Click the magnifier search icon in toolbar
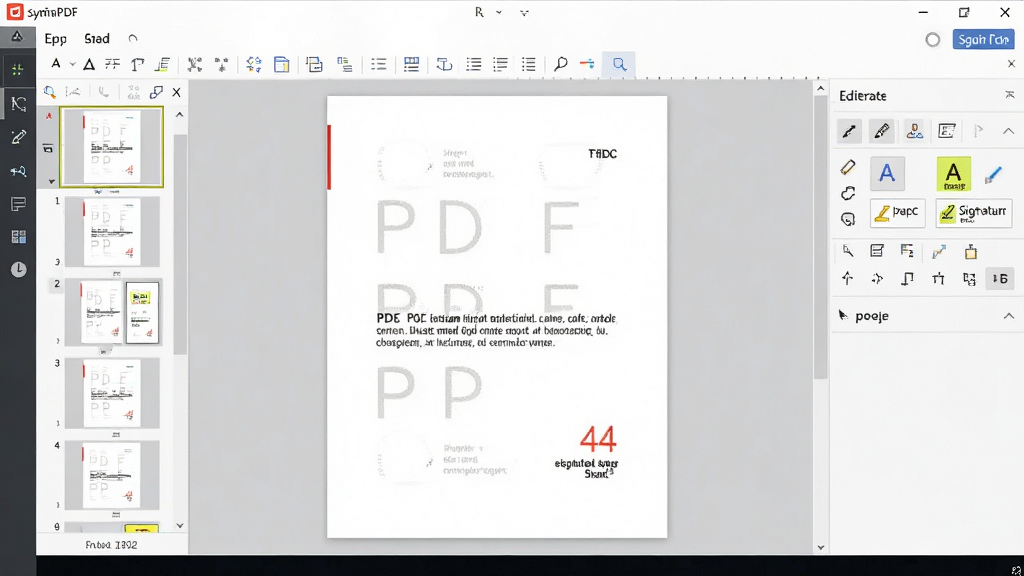The height and width of the screenshot is (576, 1024). 560,64
